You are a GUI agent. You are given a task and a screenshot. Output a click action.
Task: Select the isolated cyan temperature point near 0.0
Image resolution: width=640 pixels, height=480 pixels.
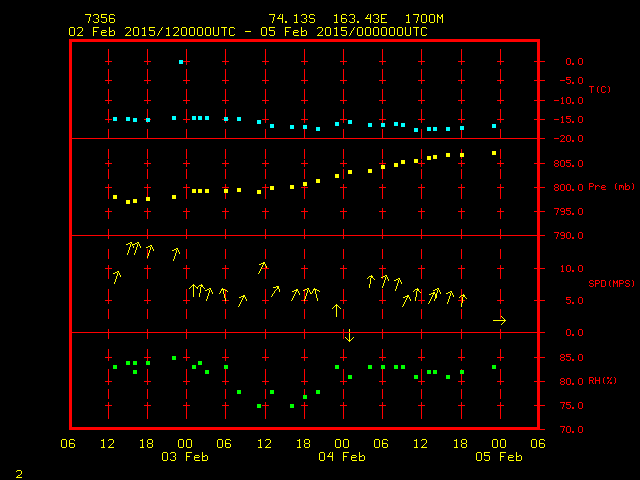click(x=181, y=62)
